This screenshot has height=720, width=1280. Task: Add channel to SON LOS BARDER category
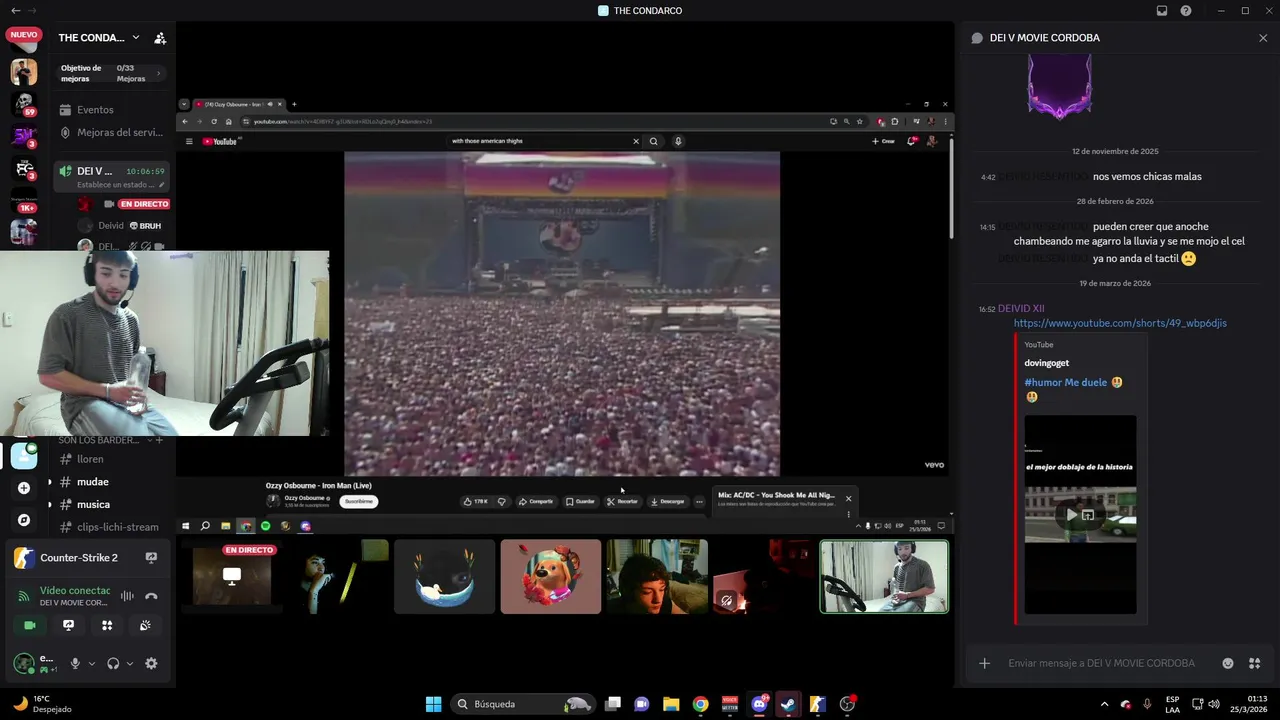coord(158,440)
